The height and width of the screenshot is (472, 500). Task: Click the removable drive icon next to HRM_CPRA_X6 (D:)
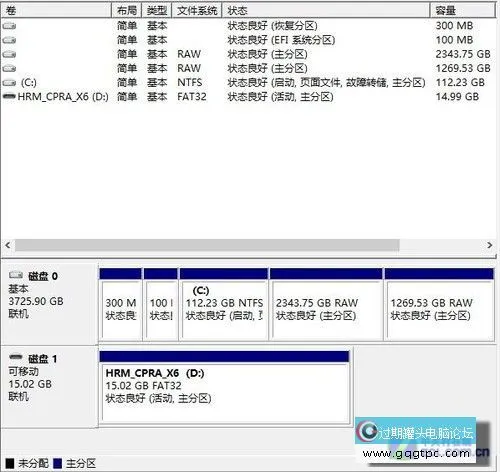tap(9, 96)
